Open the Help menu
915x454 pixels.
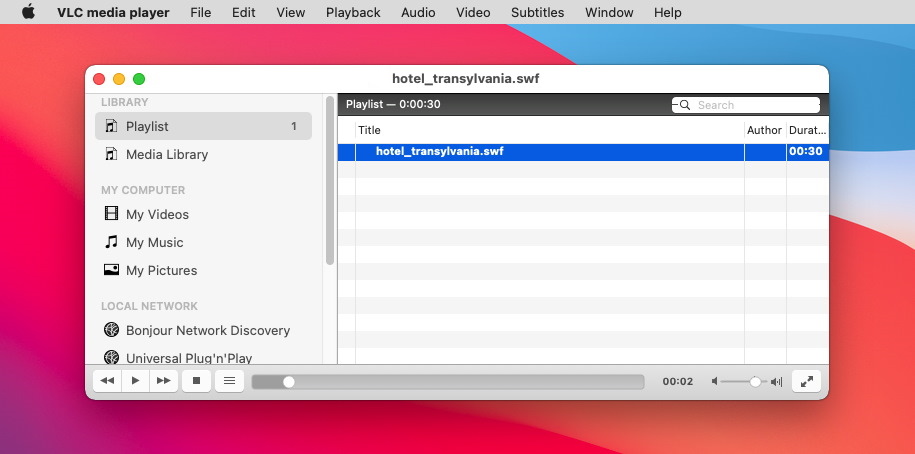(x=668, y=12)
